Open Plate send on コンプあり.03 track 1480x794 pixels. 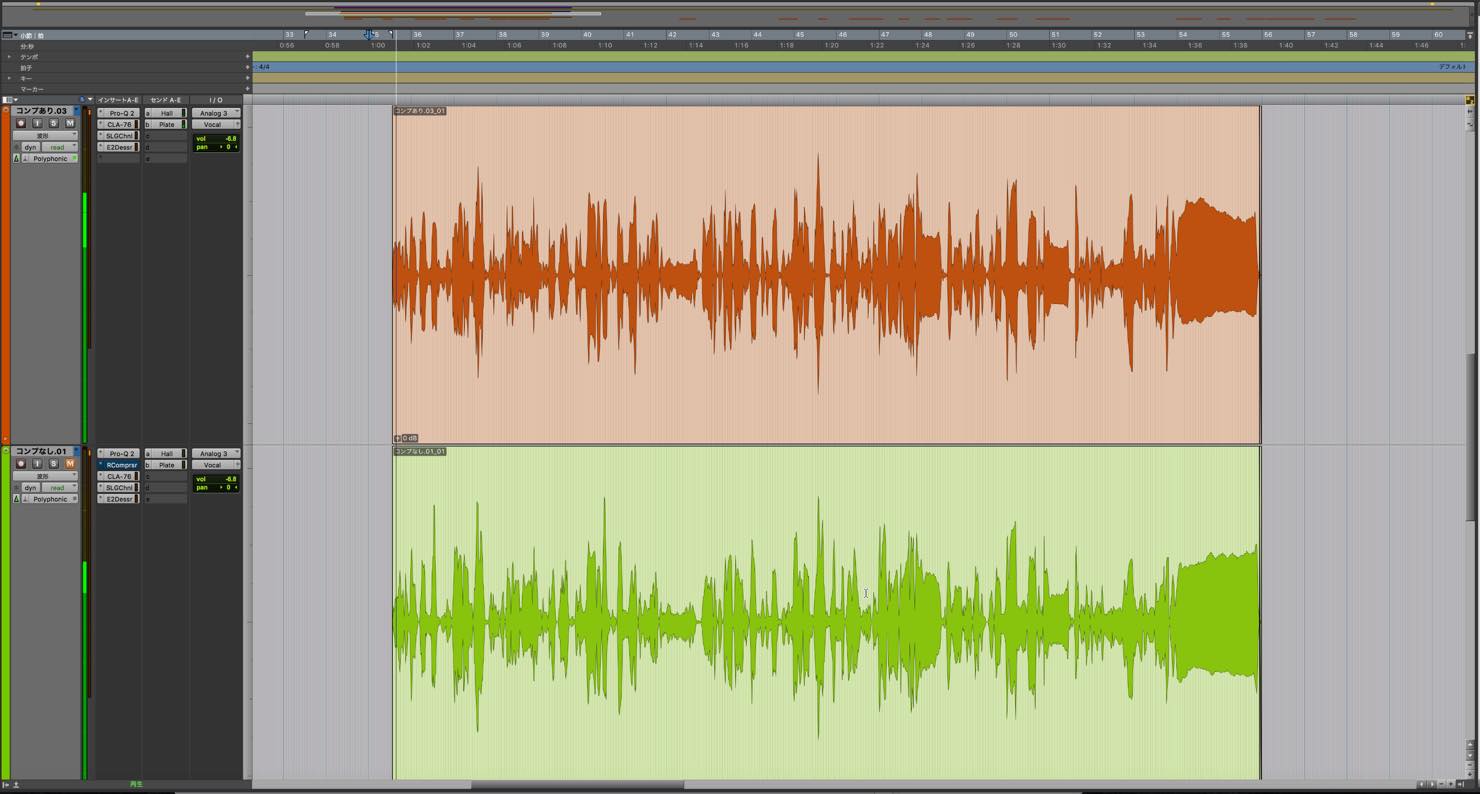point(167,124)
